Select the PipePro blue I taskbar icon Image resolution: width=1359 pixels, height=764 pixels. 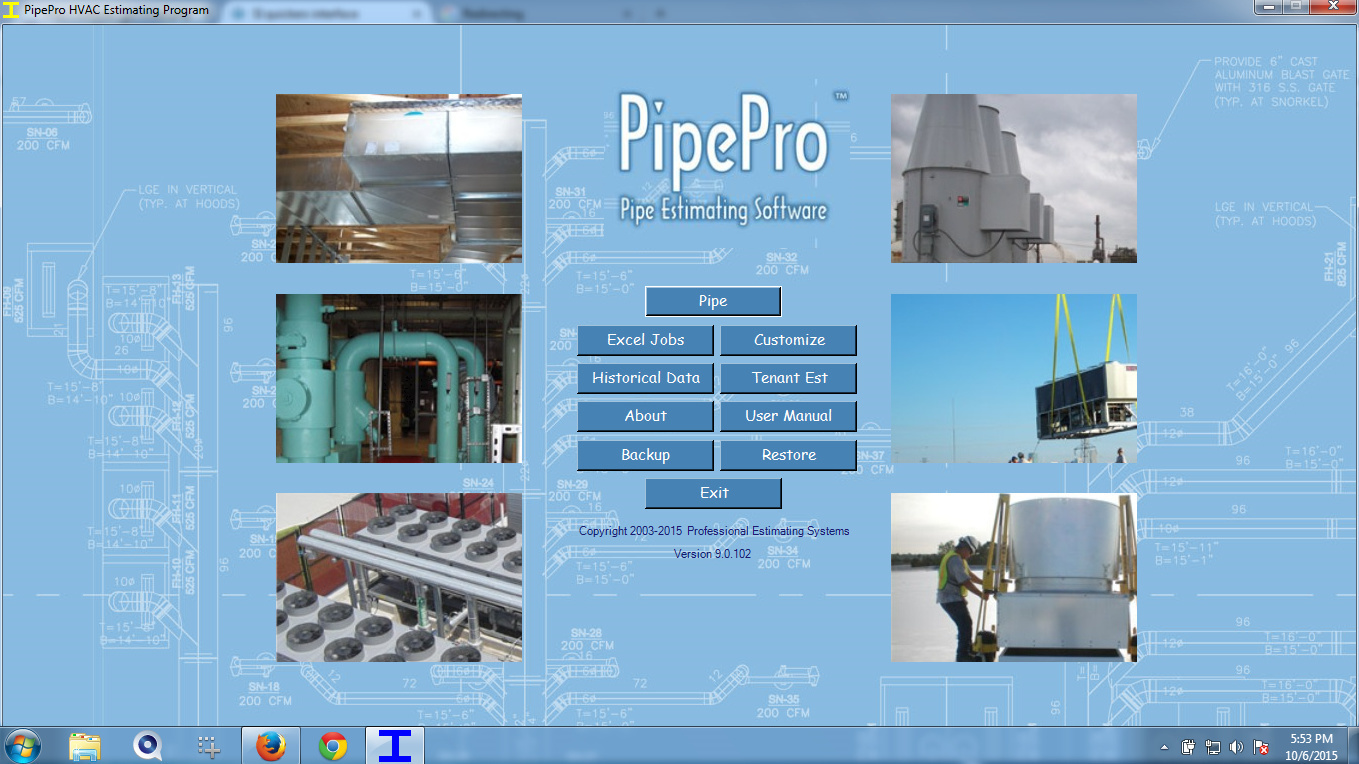(395, 746)
